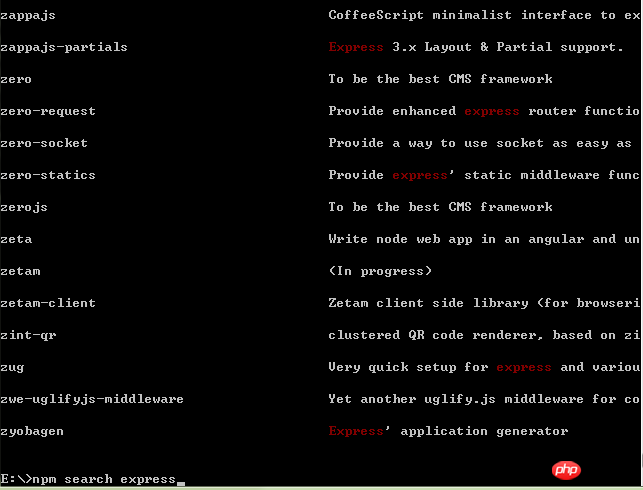The image size is (643, 490).
Task: Click the package name zetam-client
Action: [x=48, y=303]
